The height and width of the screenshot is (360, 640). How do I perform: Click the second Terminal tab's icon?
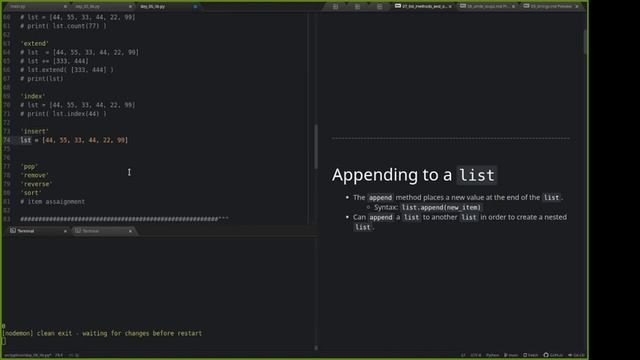78,231
